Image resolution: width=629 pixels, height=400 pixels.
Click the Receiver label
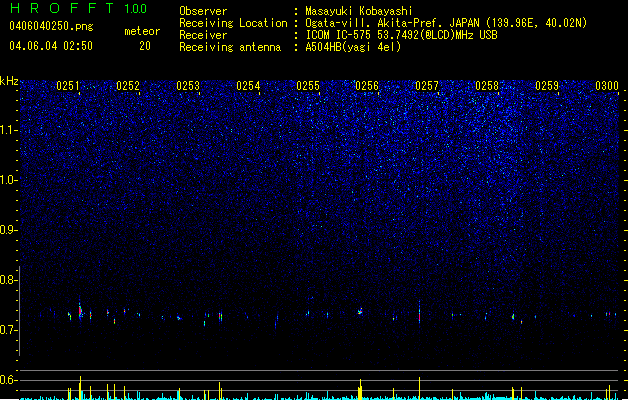click(x=203, y=35)
